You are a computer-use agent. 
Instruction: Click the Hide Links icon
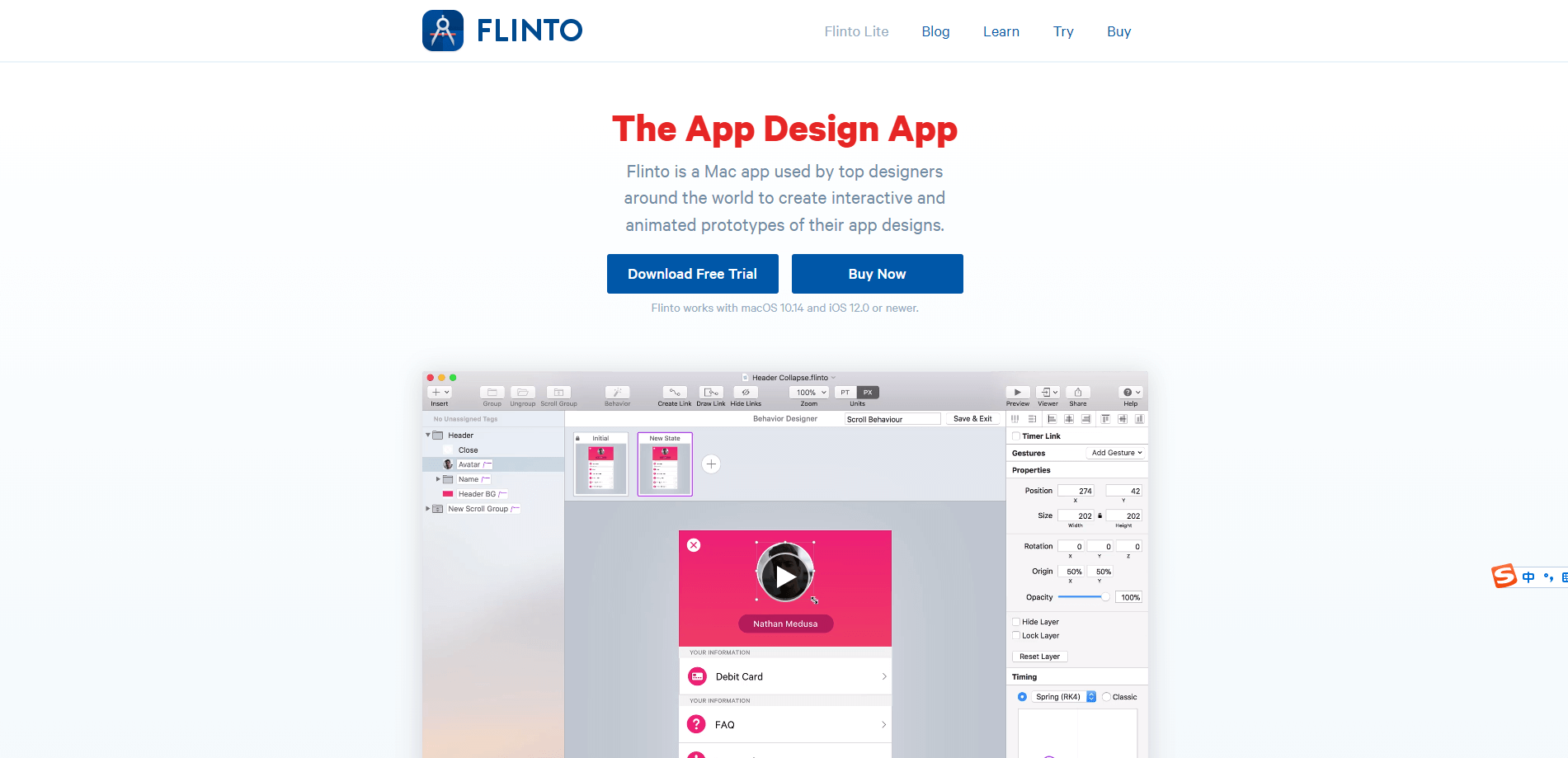(746, 393)
